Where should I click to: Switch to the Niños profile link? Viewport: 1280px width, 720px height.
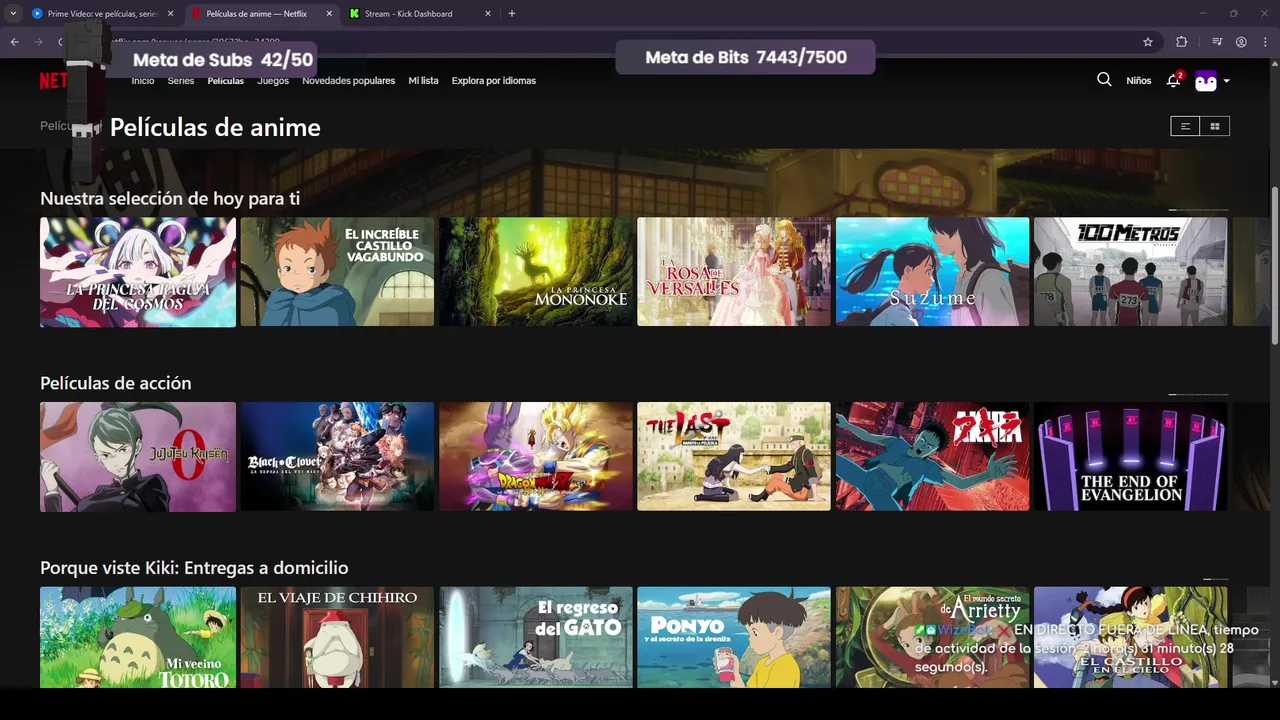(1139, 81)
